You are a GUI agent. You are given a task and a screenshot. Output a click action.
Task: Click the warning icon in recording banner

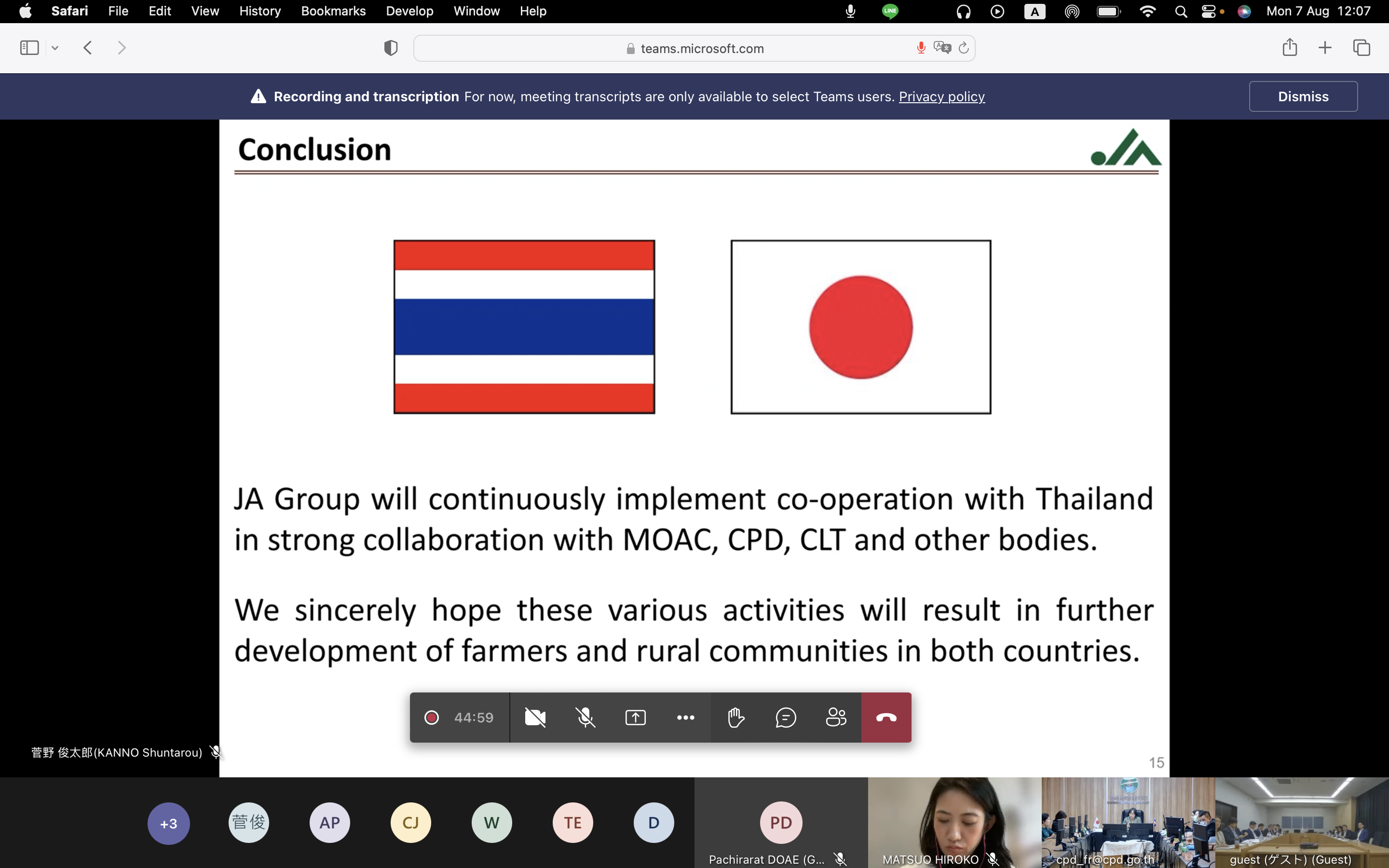coord(259,96)
